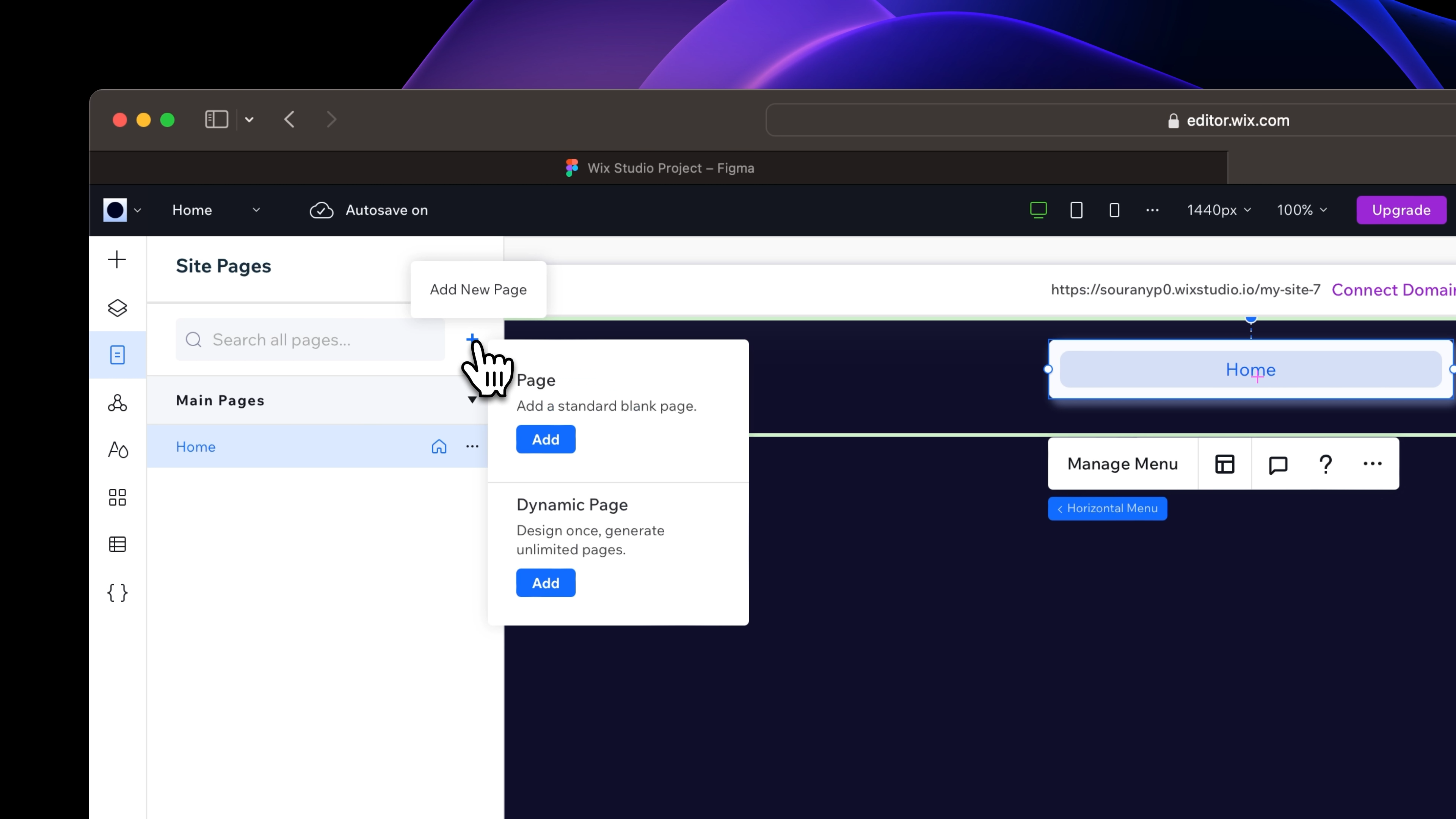The width and height of the screenshot is (1456, 819).
Task: Switch to tablet breakpoint icon
Action: click(x=1076, y=210)
